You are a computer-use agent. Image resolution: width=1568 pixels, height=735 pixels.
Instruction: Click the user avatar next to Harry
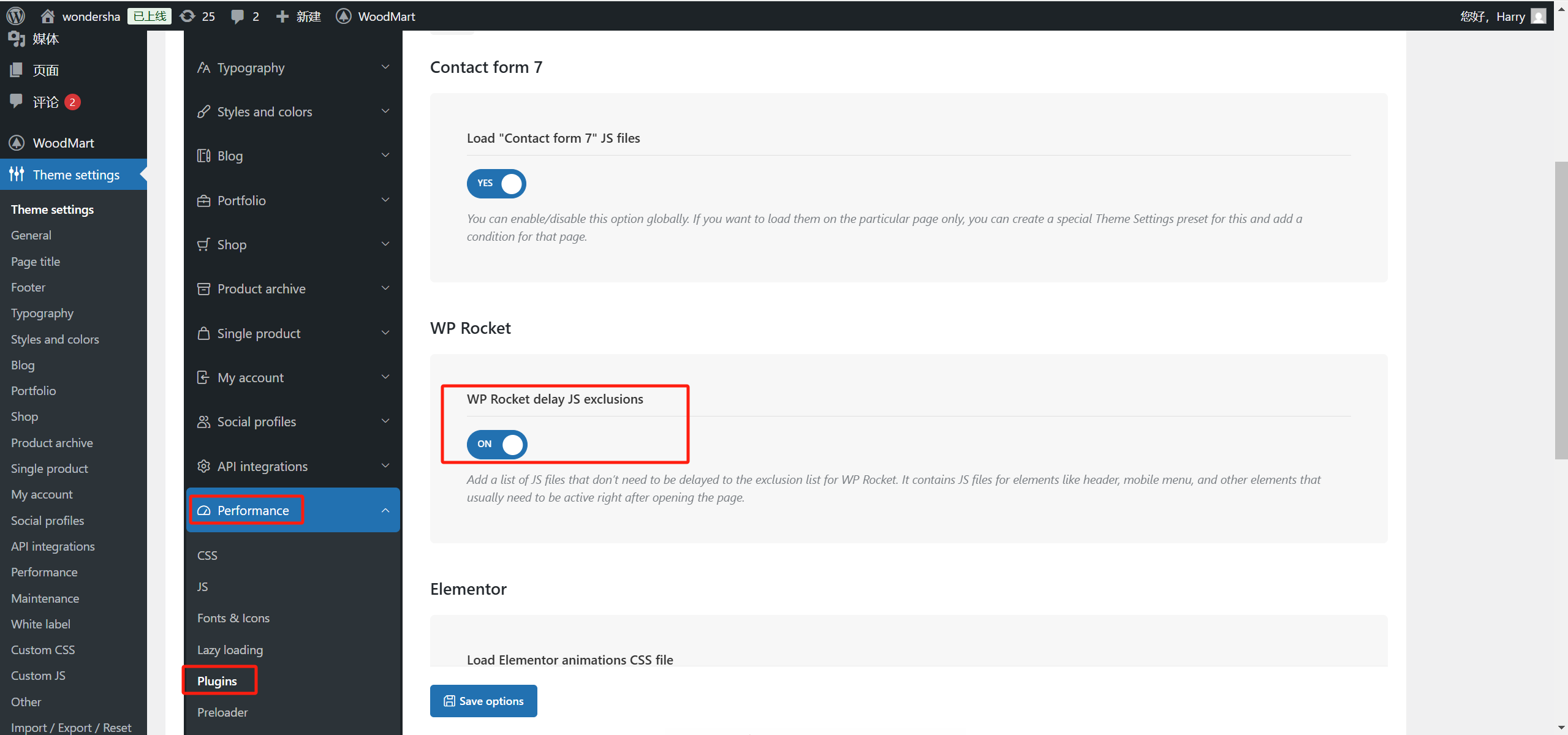coord(1537,16)
